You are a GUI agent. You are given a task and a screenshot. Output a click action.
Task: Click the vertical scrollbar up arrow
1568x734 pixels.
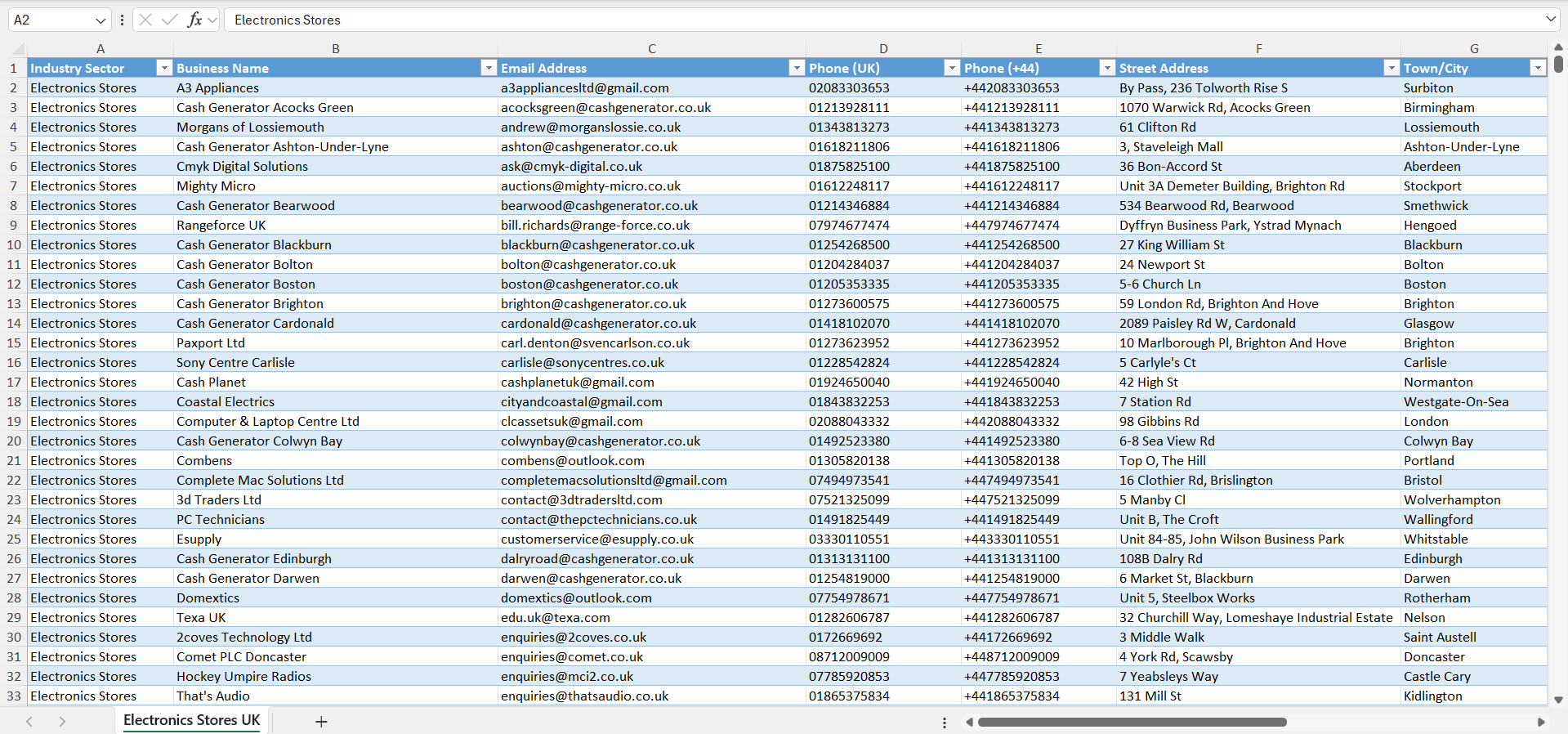click(x=1558, y=47)
